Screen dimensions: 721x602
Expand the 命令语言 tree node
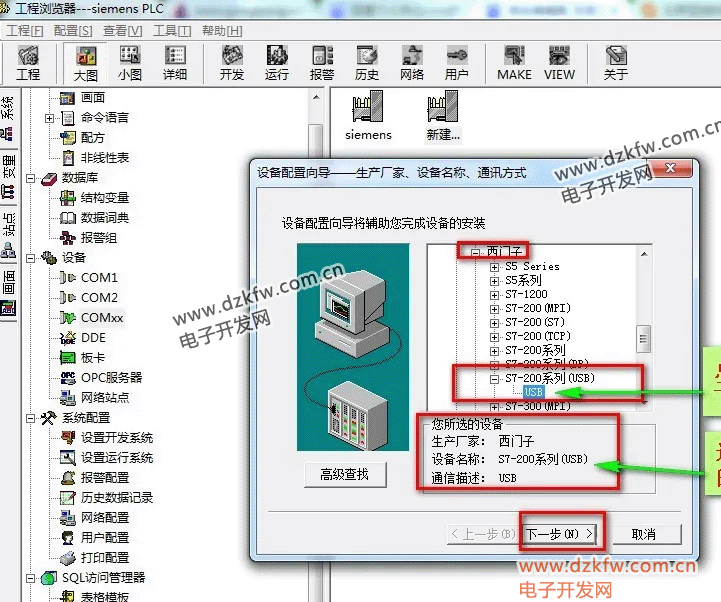pyautogui.click(x=50, y=118)
